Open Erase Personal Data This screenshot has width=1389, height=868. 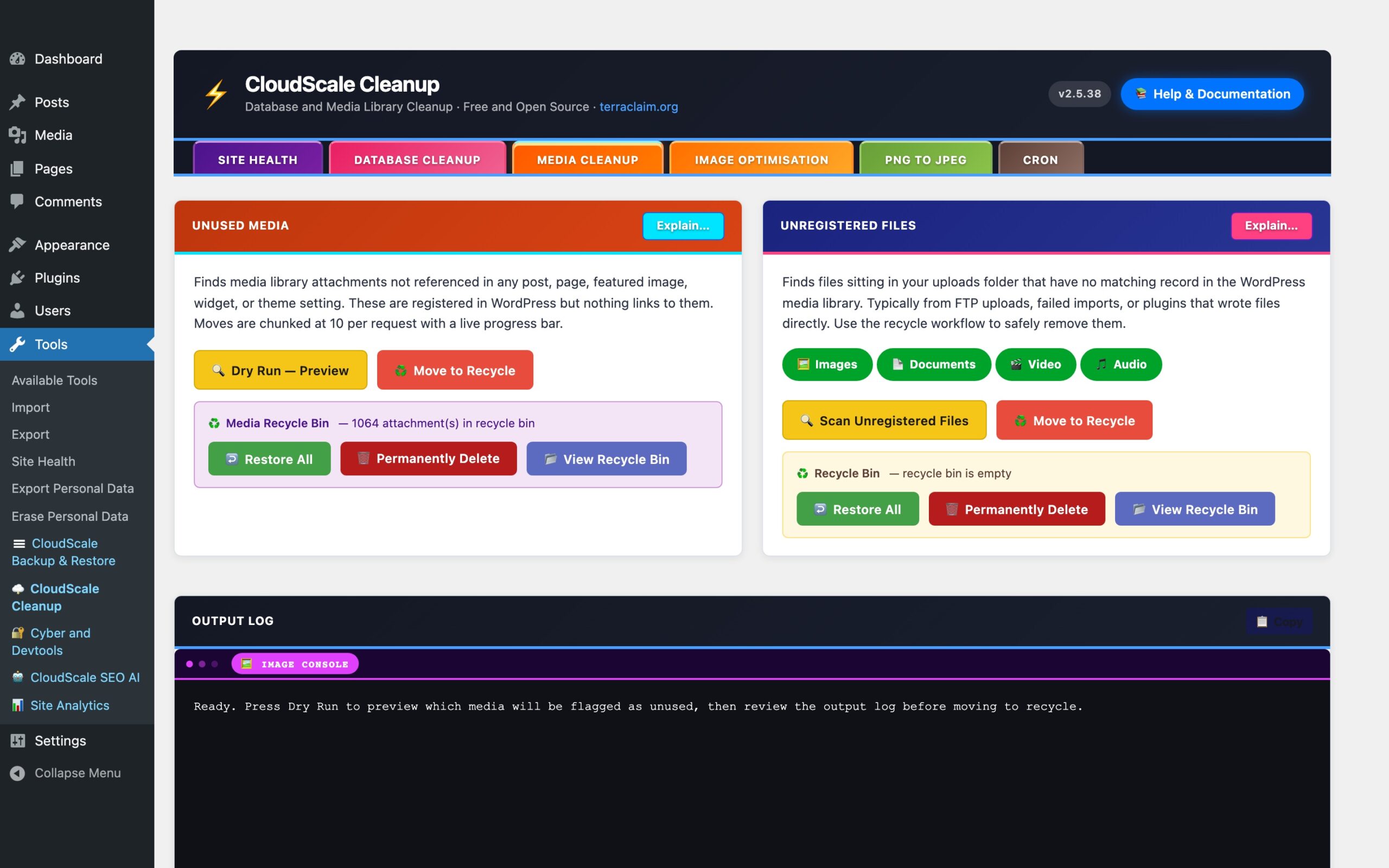(69, 515)
